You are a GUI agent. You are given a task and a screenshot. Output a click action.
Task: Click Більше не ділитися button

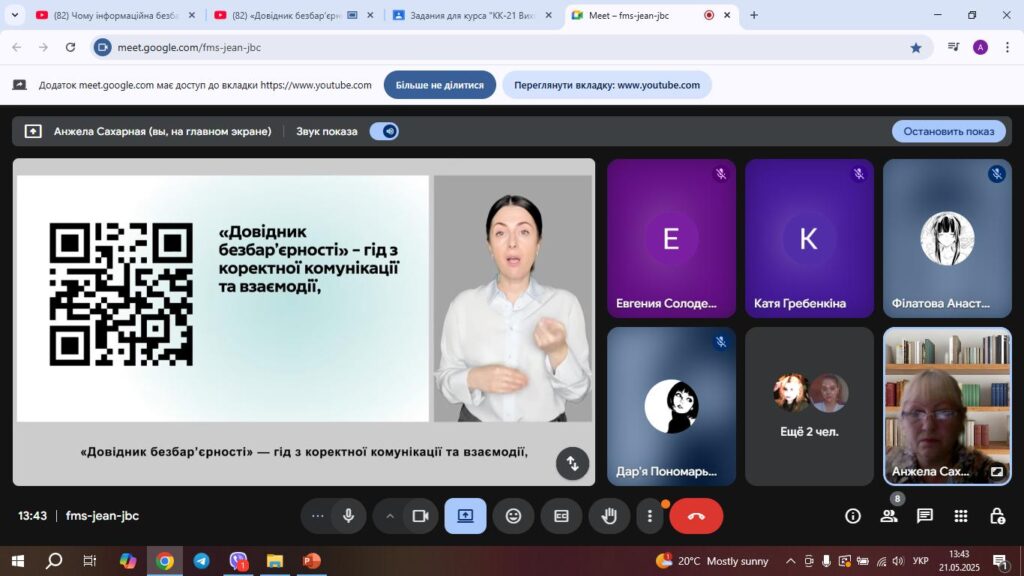click(440, 85)
